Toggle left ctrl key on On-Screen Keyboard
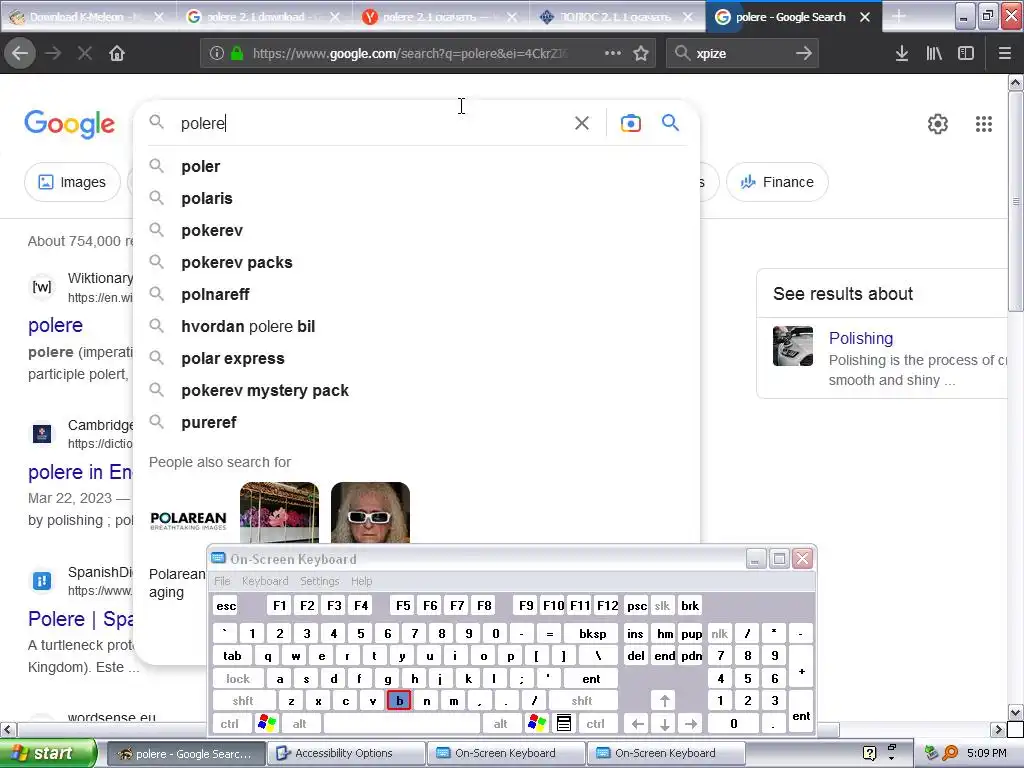 230,723
